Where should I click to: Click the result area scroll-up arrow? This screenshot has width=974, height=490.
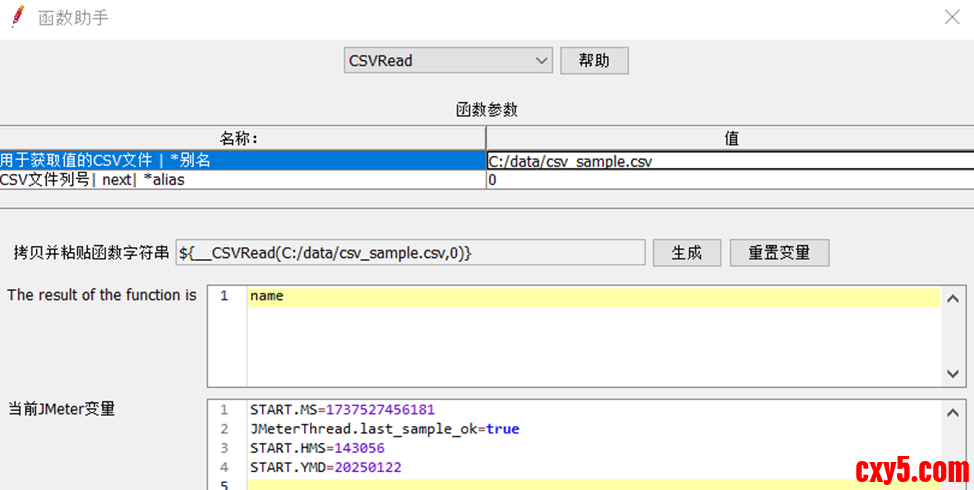coord(953,297)
